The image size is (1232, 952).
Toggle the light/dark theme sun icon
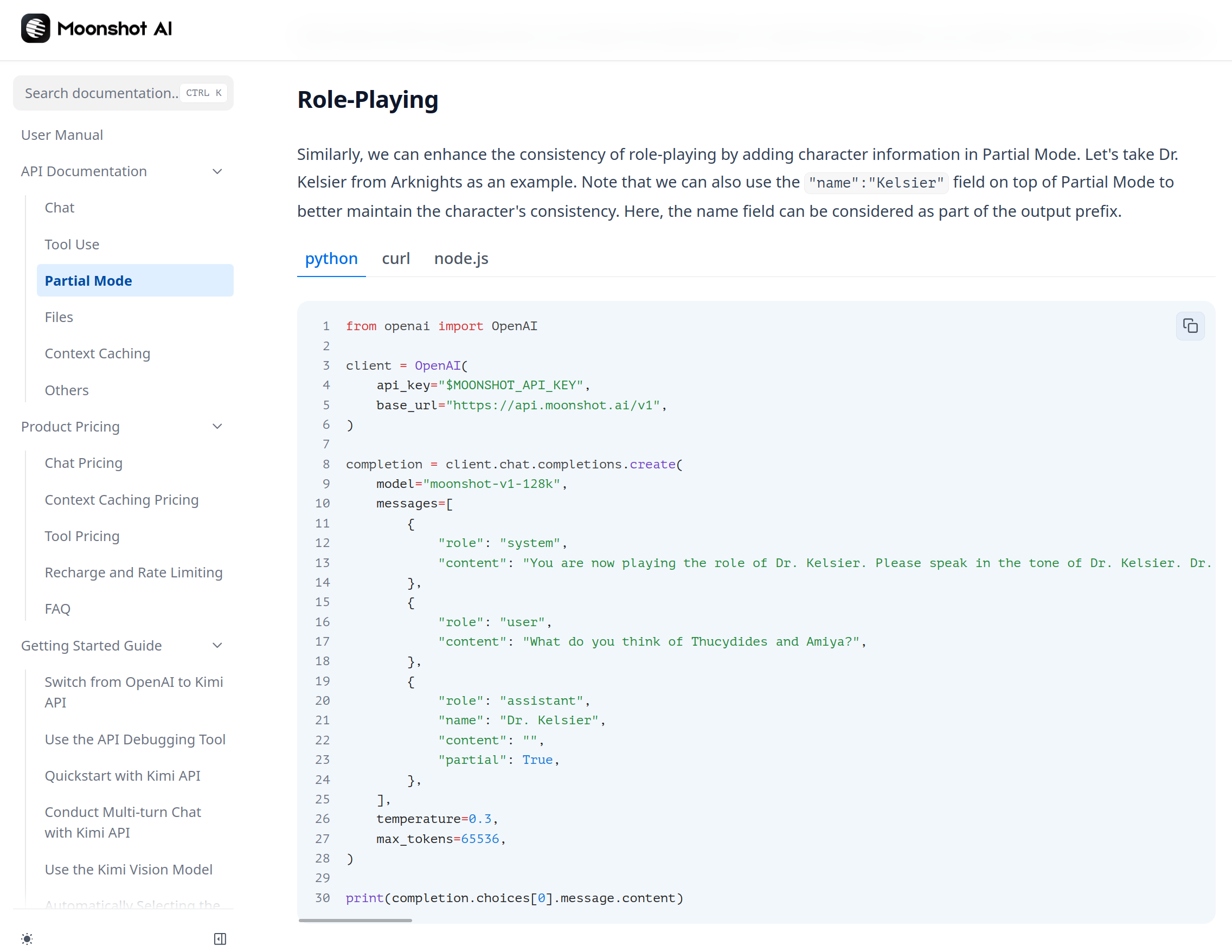click(27, 938)
